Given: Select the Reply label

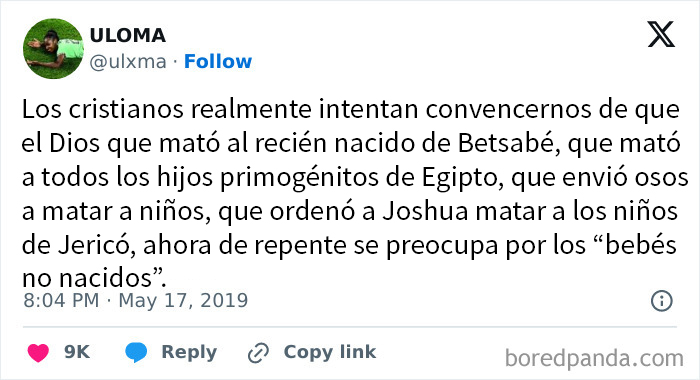Looking at the screenshot, I should click(189, 352).
